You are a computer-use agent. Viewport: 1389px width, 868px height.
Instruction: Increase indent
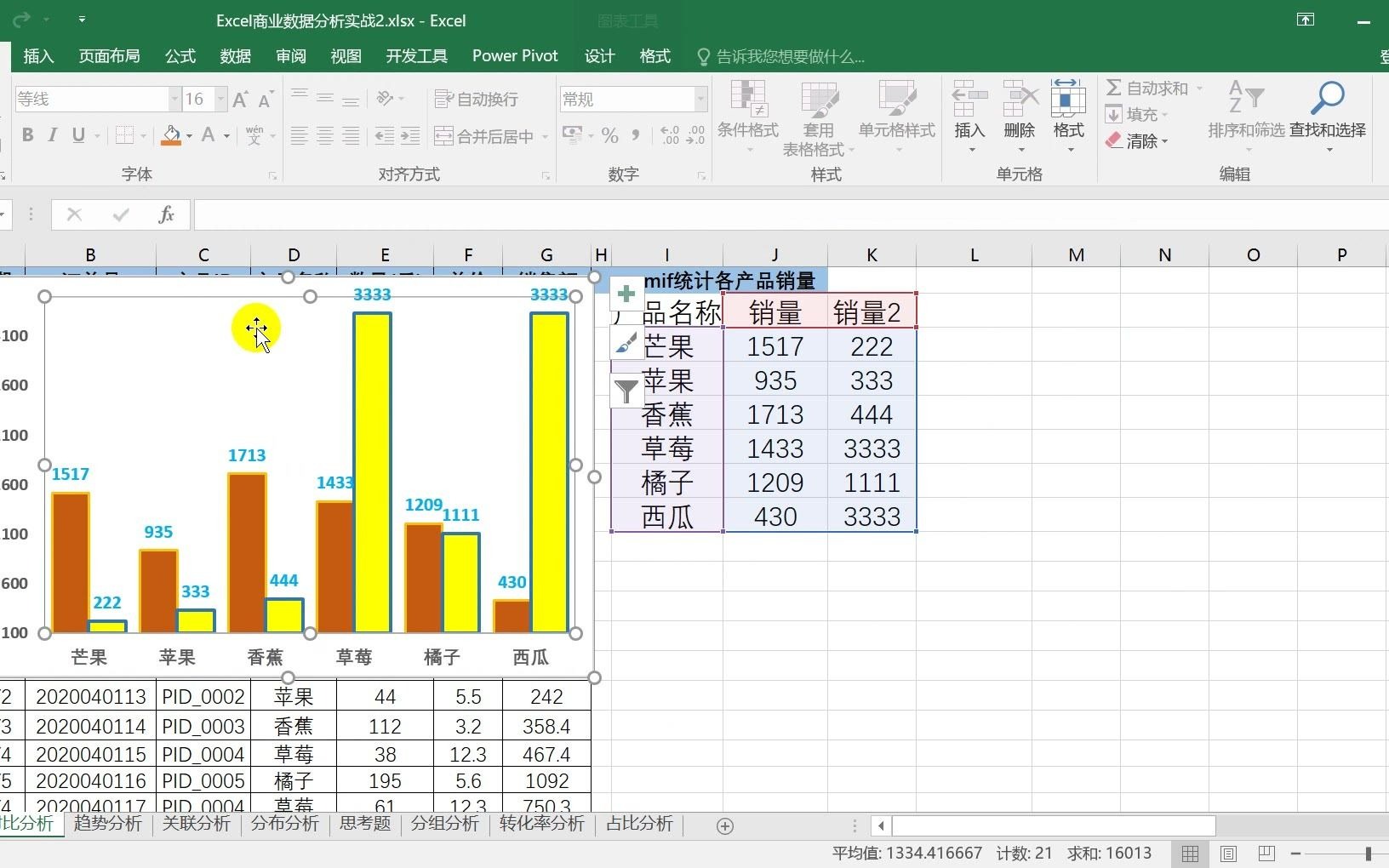(x=410, y=136)
